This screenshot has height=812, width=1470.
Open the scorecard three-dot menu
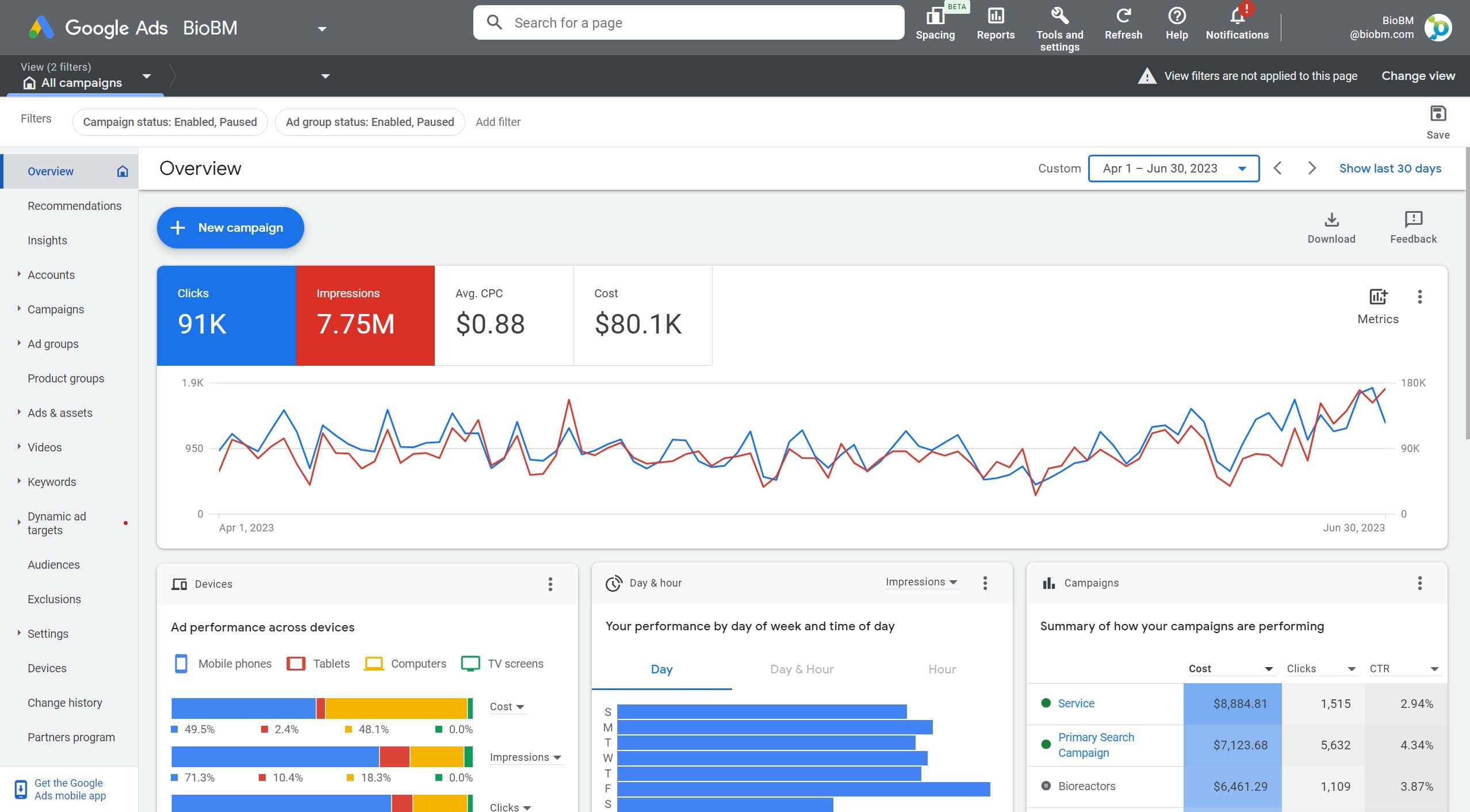[1420, 297]
